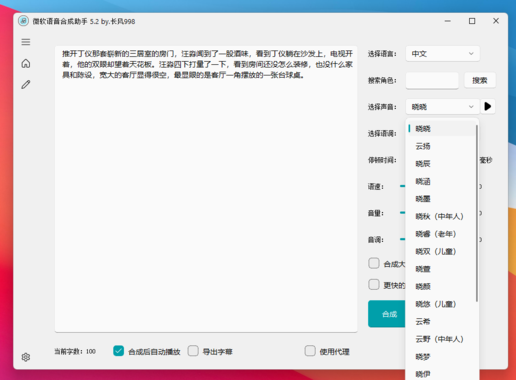
Task: Pick 云希 from the voice list
Action: click(441, 321)
